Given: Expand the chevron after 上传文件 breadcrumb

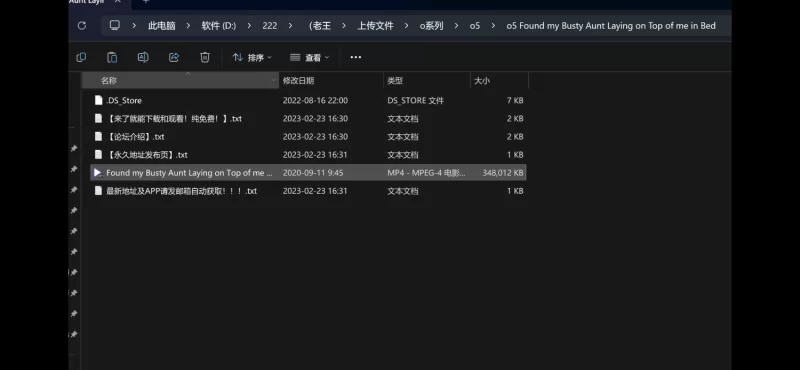Looking at the screenshot, I should (x=407, y=26).
